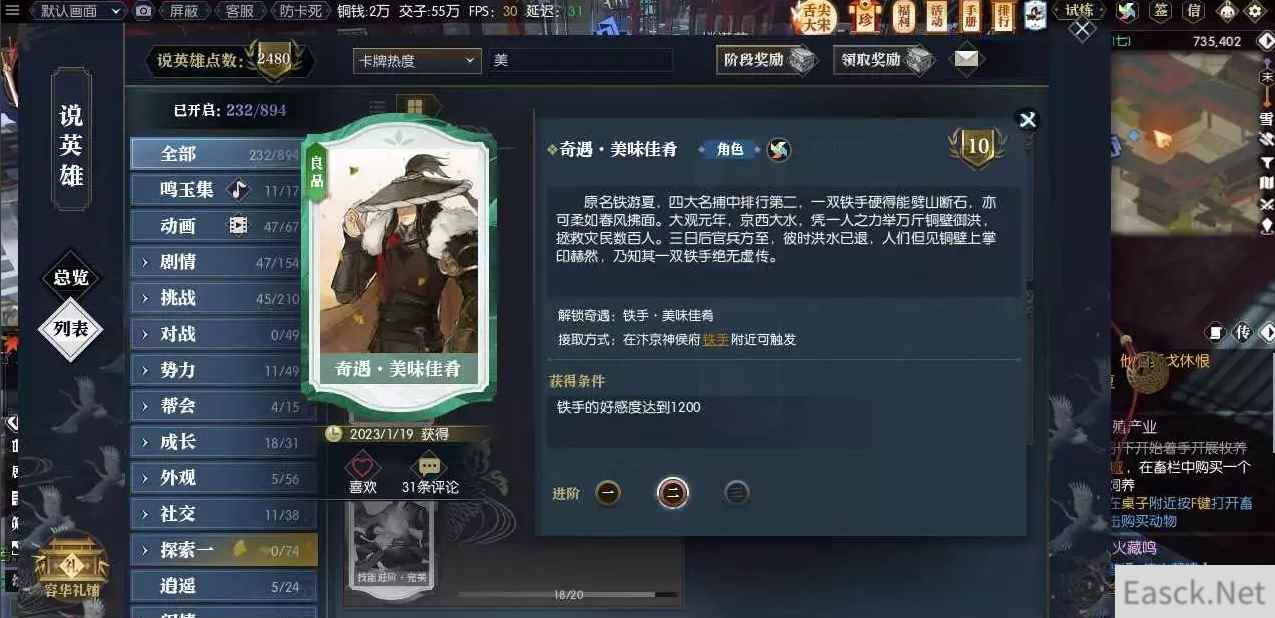The image size is (1275, 618).
Task: Click the pinwheel icon beside 角色 tag
Action: pyautogui.click(x=779, y=150)
